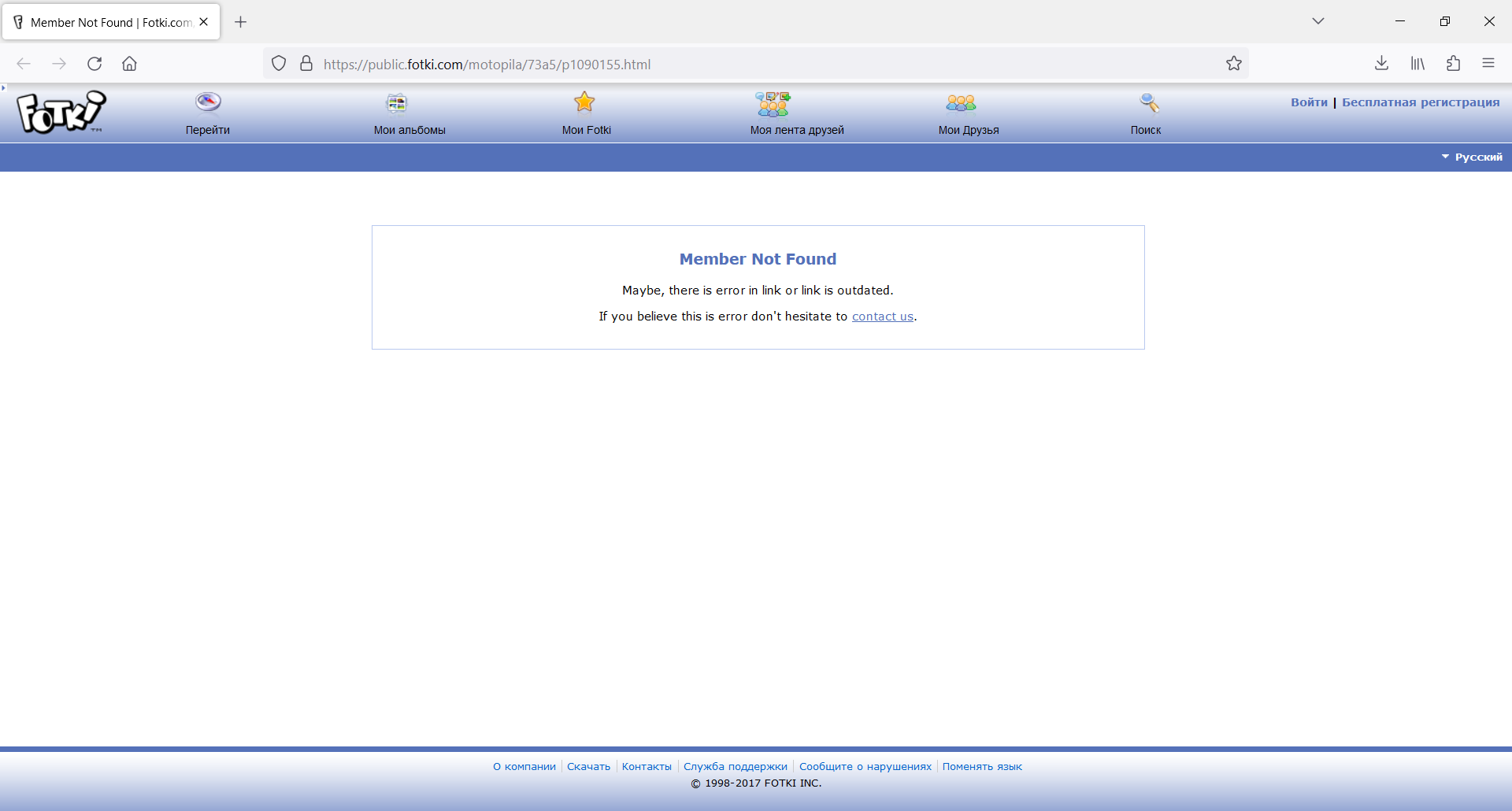Open the browser hamburger menu
The width and height of the screenshot is (1512, 811).
pos(1488,64)
